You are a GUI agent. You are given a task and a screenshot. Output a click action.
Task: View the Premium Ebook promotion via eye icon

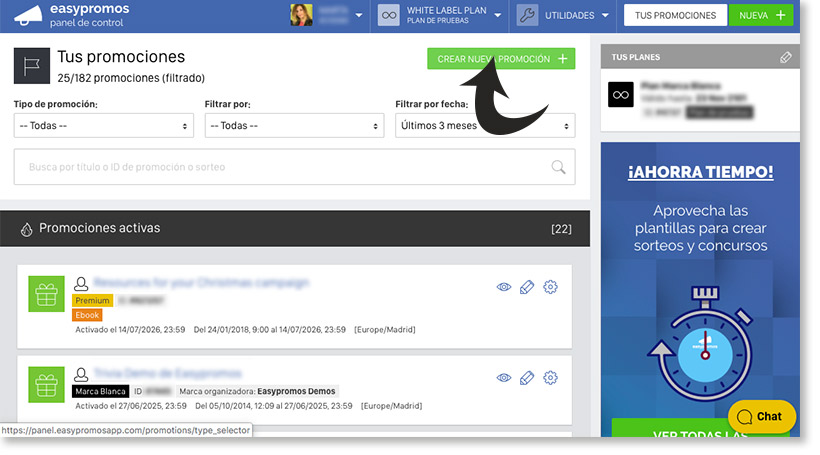coord(504,287)
